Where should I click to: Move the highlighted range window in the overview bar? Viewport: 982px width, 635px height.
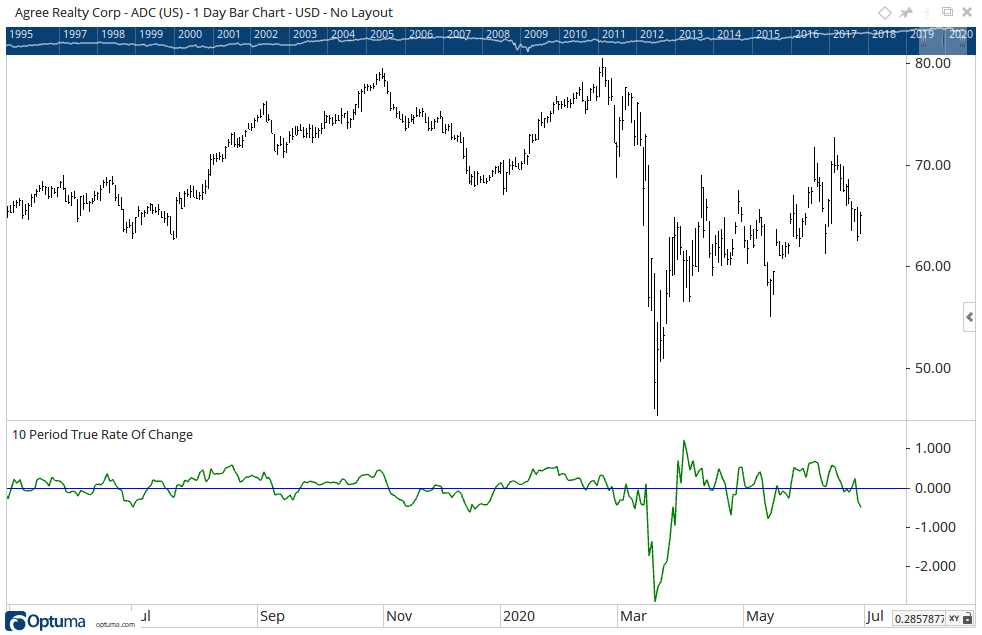(943, 41)
